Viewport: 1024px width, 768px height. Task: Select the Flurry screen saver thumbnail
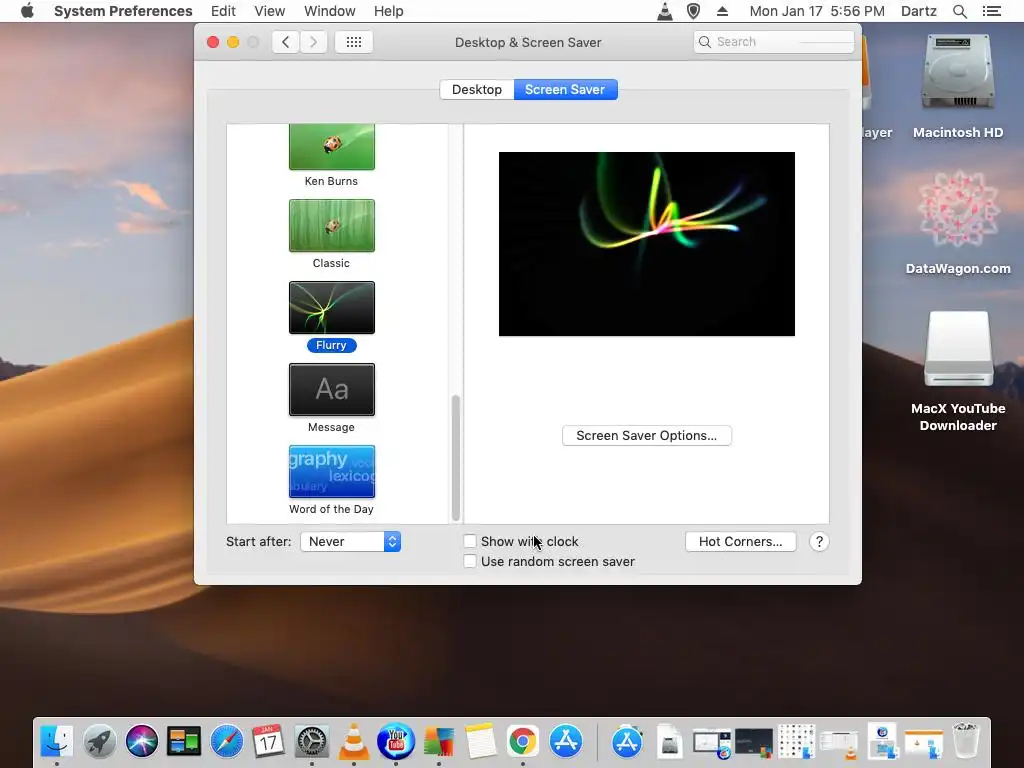(x=332, y=308)
